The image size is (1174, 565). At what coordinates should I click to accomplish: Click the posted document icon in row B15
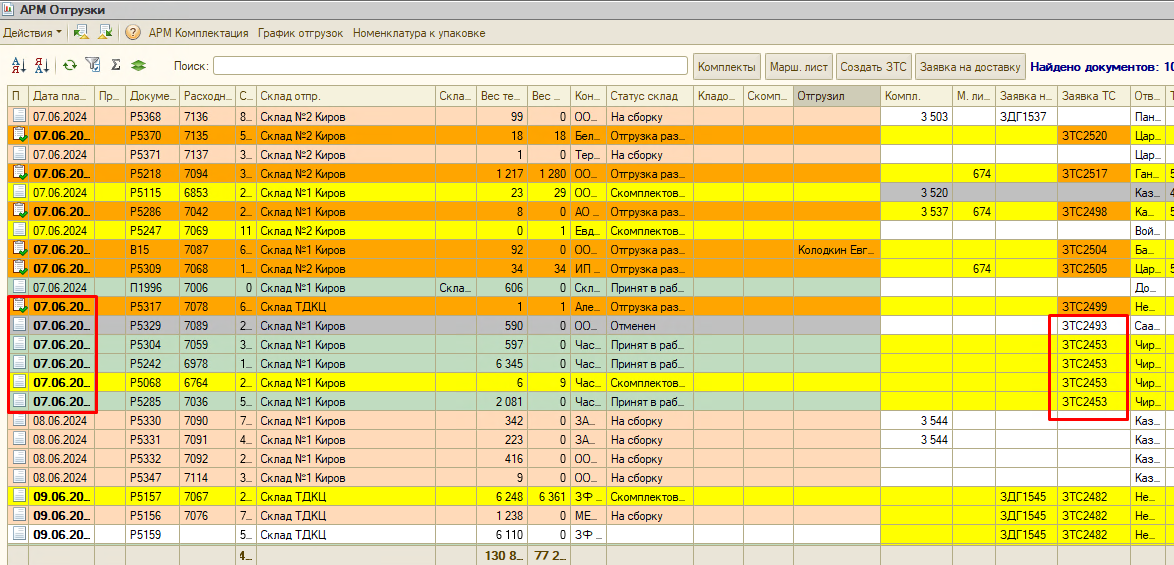pyautogui.click(x=18, y=249)
